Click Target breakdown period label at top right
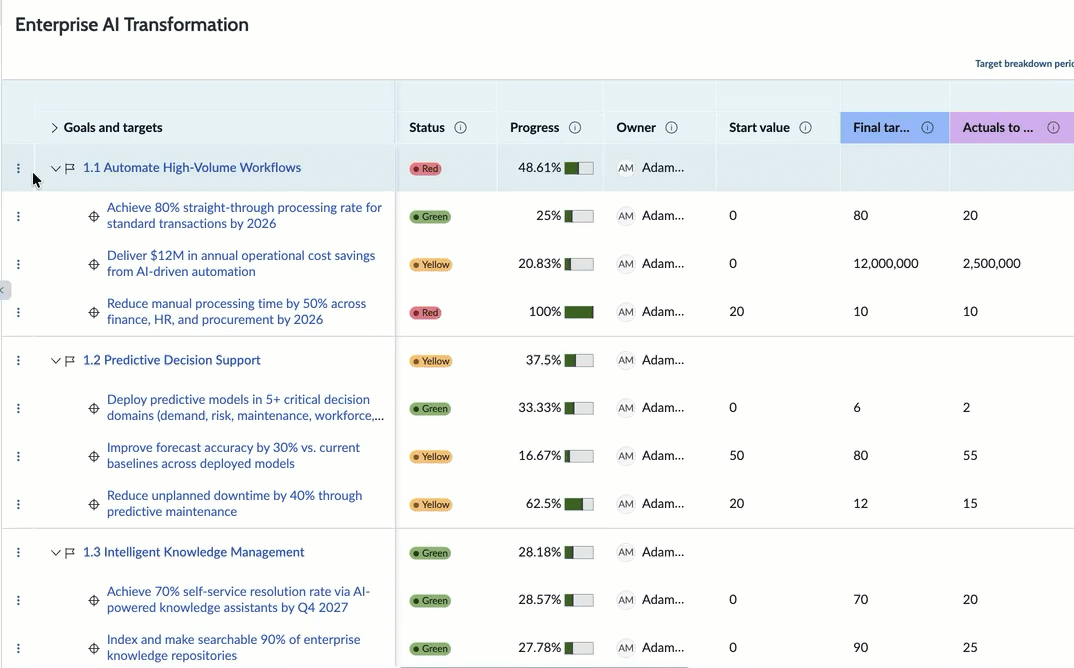 [1024, 64]
